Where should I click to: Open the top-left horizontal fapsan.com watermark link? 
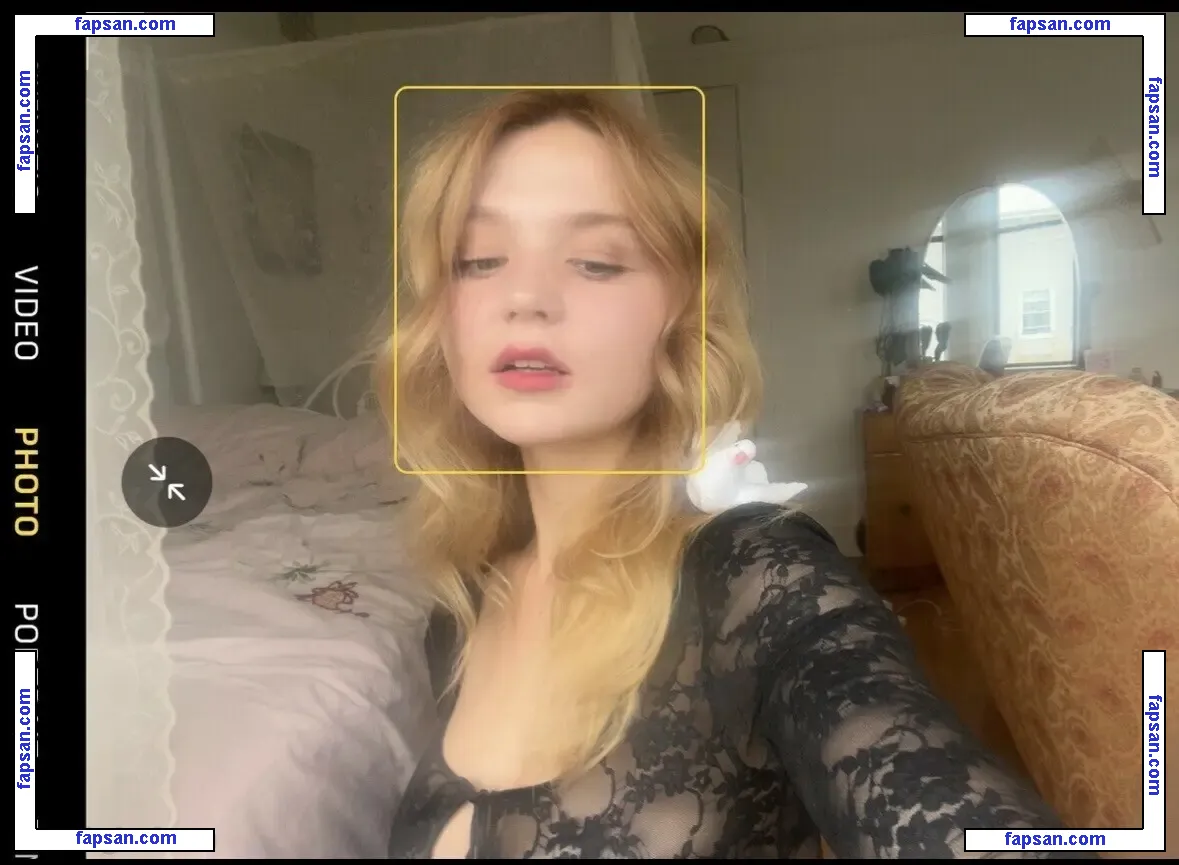pyautogui.click(x=125, y=25)
